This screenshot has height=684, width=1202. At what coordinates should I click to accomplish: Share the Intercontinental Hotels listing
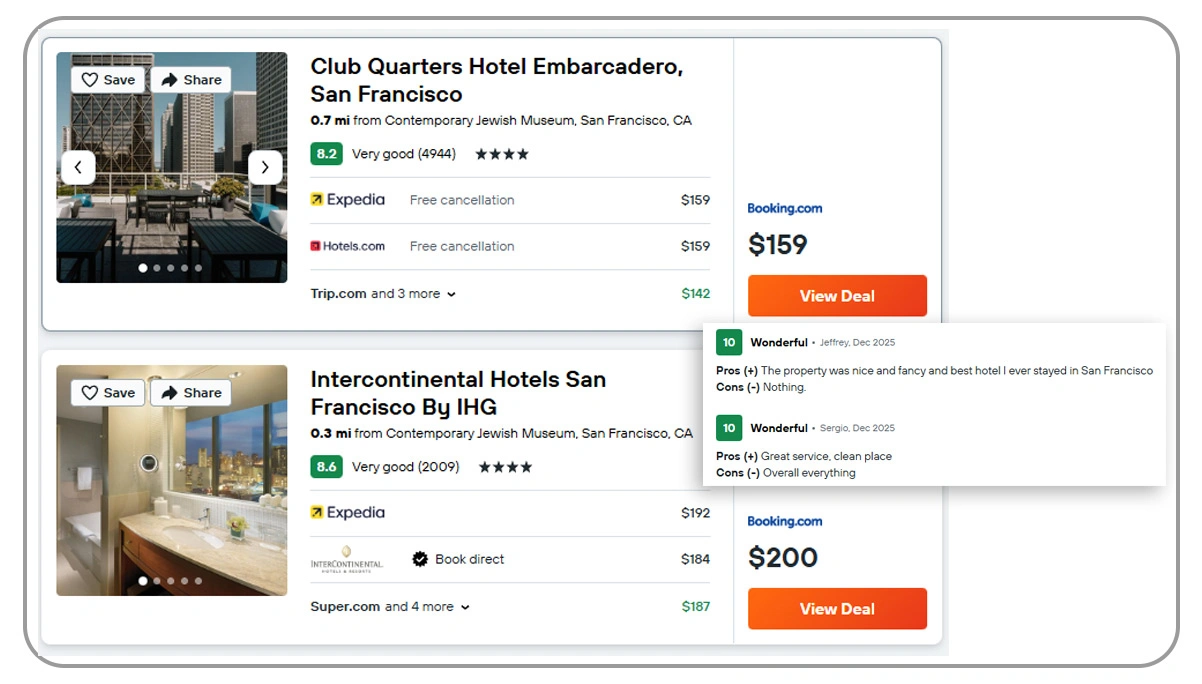click(191, 393)
